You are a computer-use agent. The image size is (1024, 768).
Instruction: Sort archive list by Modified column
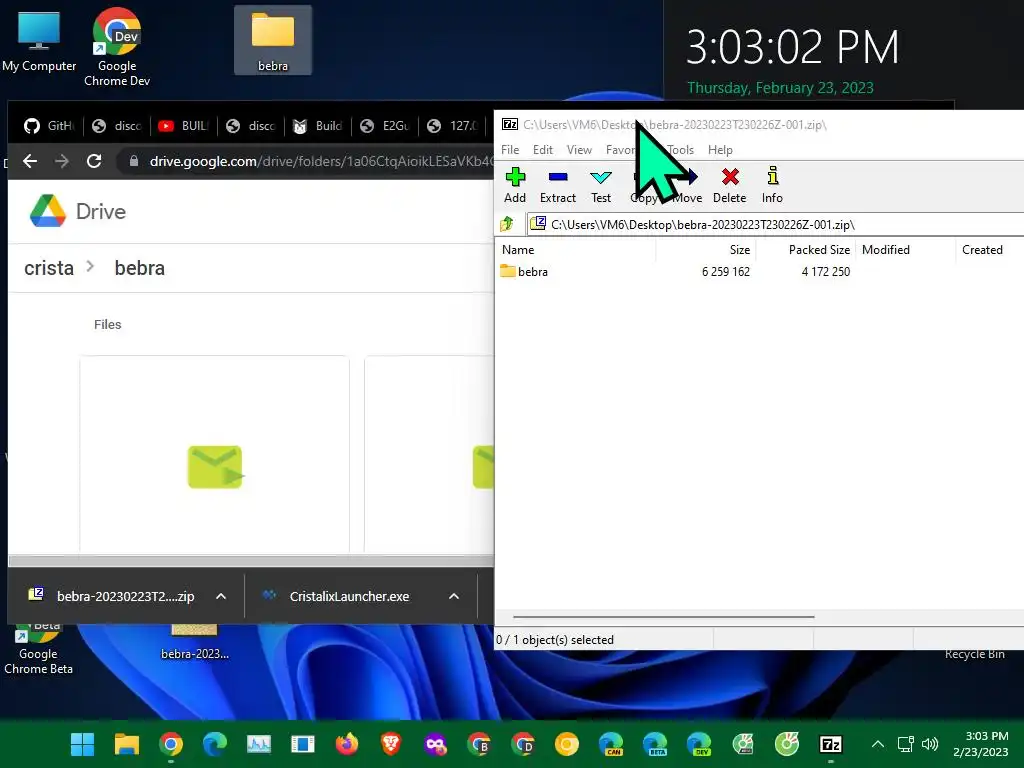(906, 249)
